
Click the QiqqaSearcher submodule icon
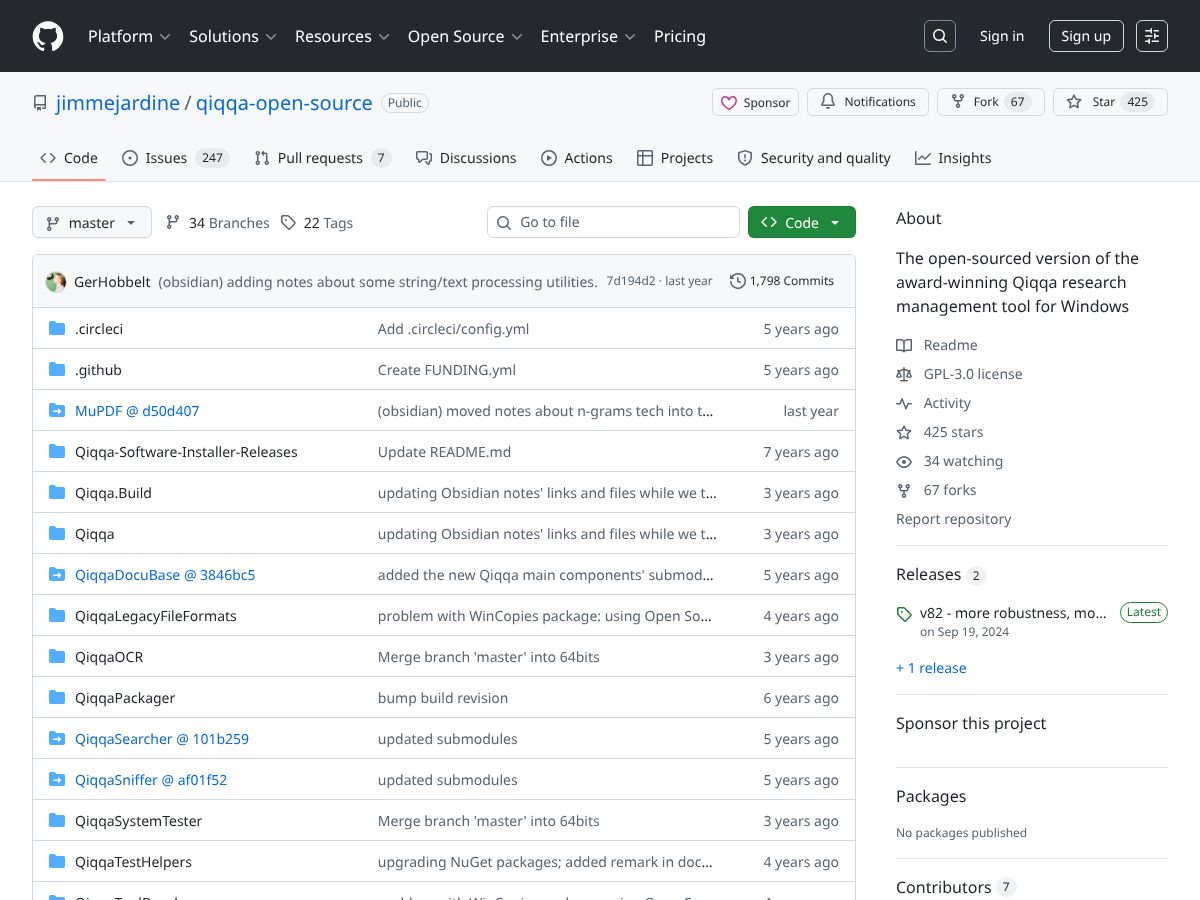pyautogui.click(x=57, y=739)
